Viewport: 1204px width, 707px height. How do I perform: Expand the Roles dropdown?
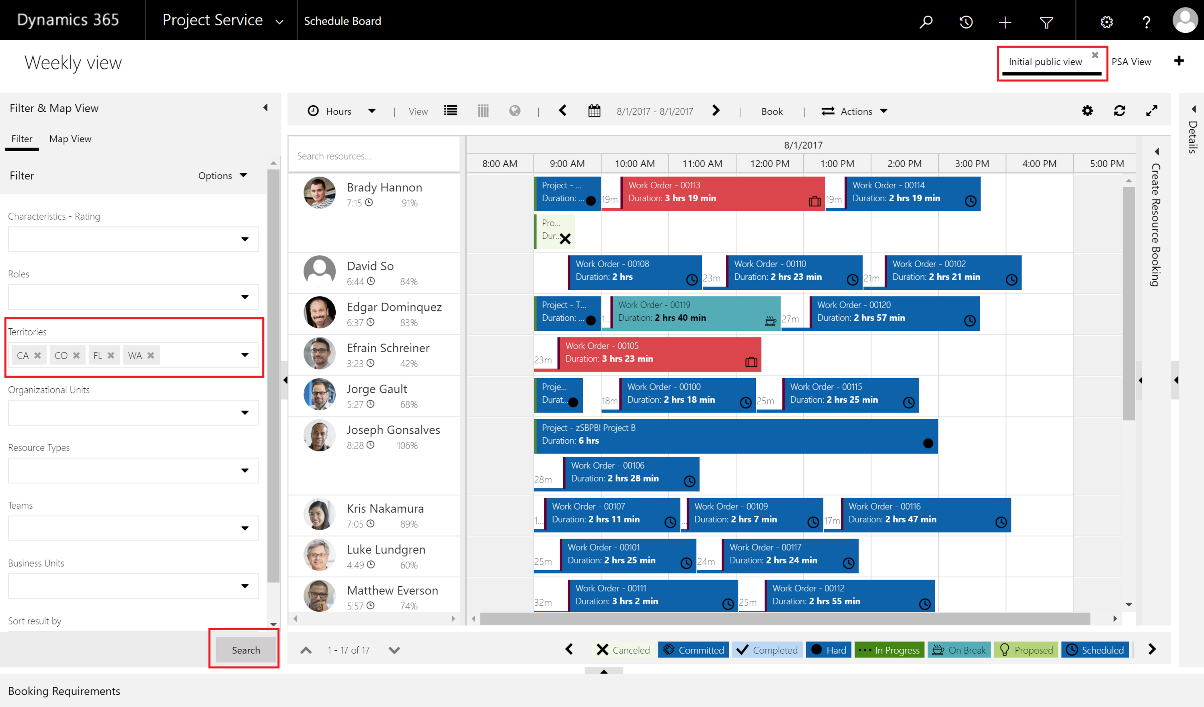pos(244,297)
